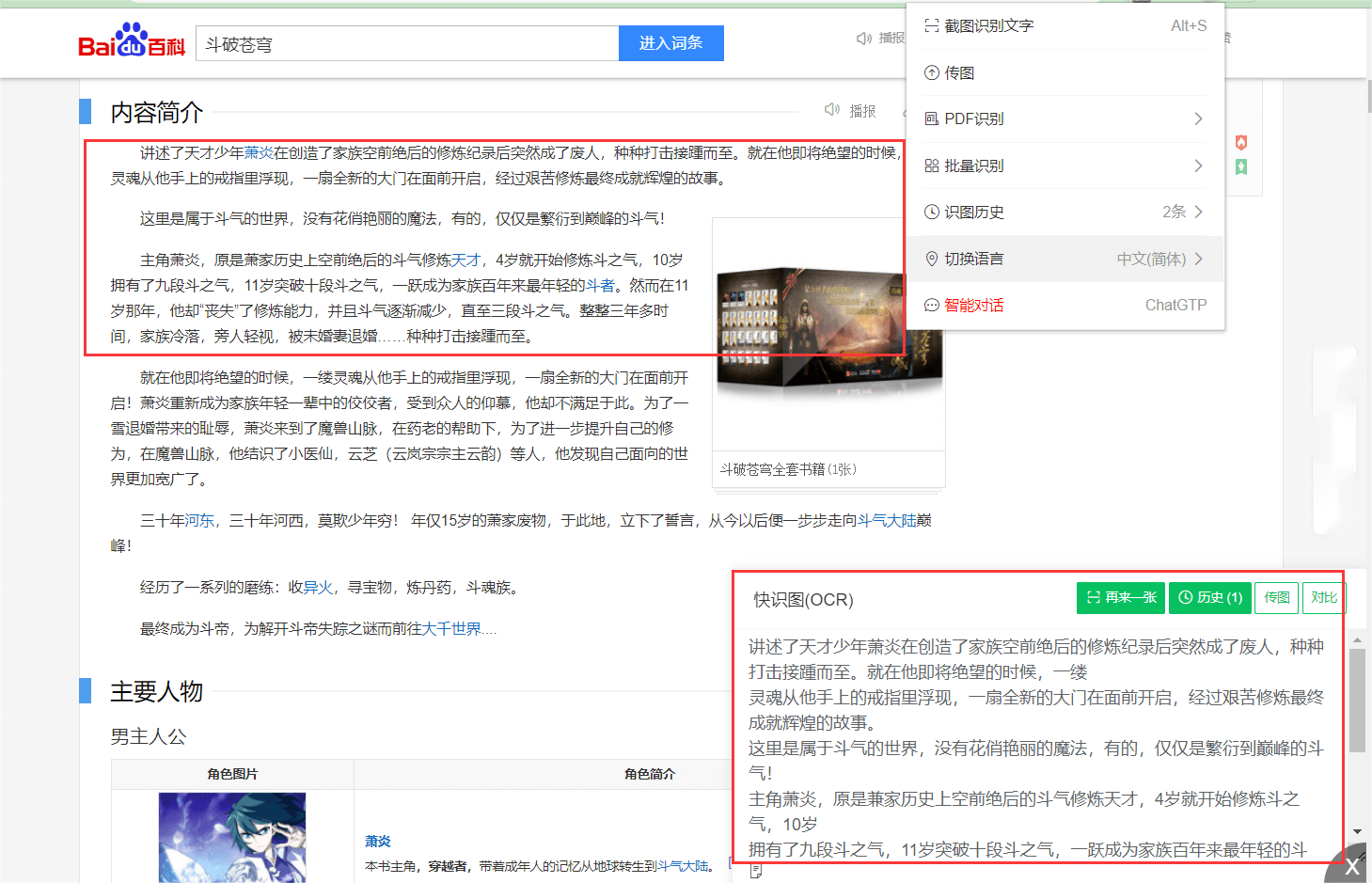This screenshot has height=883, width=1372.
Task: Click the 对比 compare button
Action: pos(1323,597)
